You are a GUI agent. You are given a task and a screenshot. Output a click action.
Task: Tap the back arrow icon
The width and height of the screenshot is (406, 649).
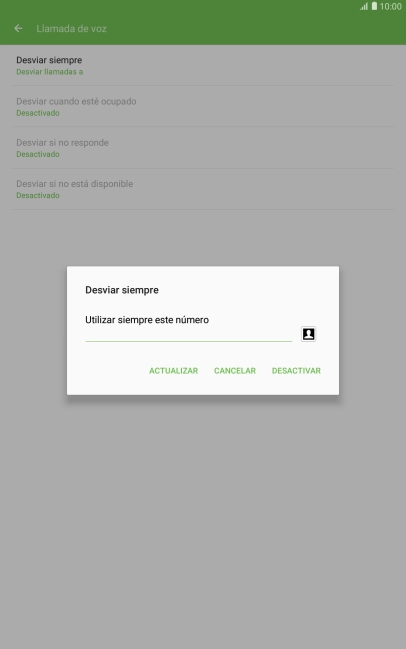tap(18, 29)
